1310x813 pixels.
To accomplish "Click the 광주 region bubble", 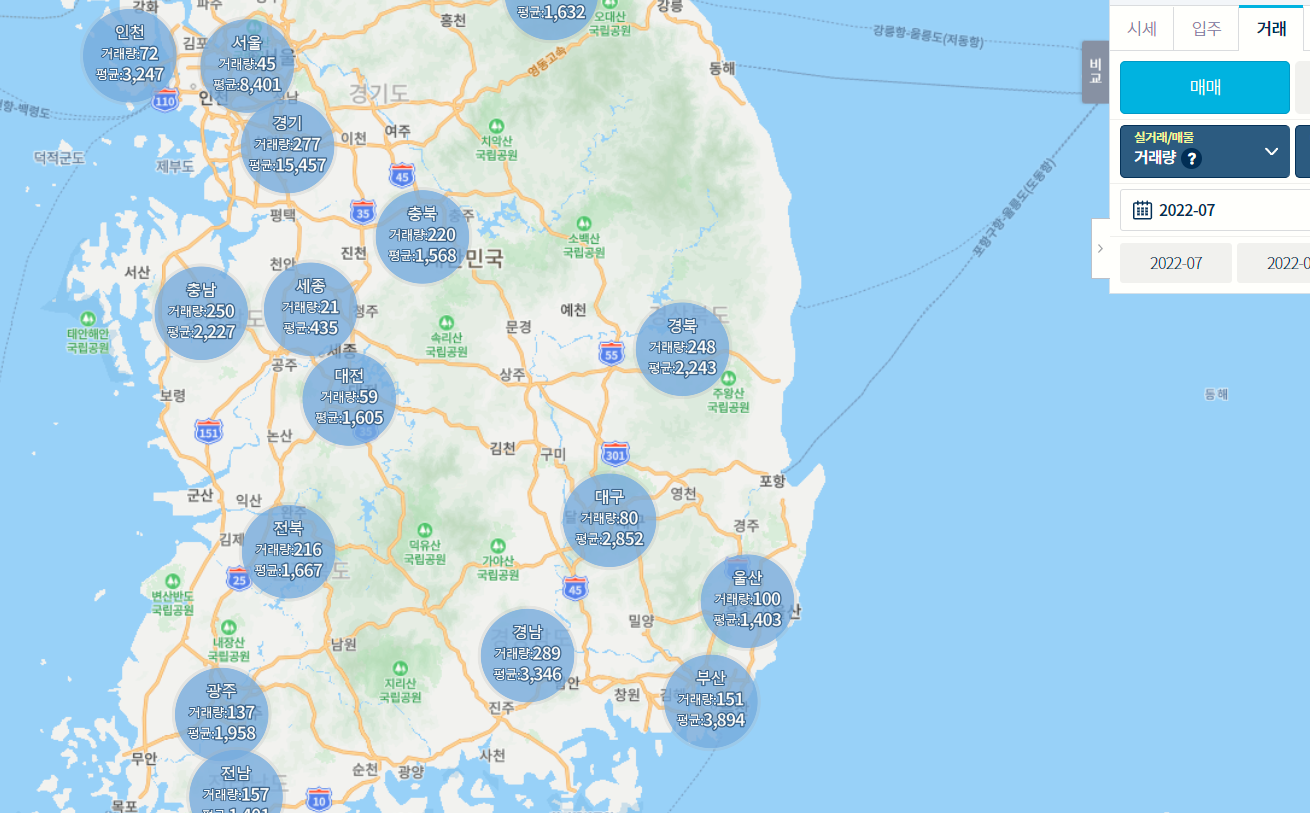I will [x=222, y=712].
